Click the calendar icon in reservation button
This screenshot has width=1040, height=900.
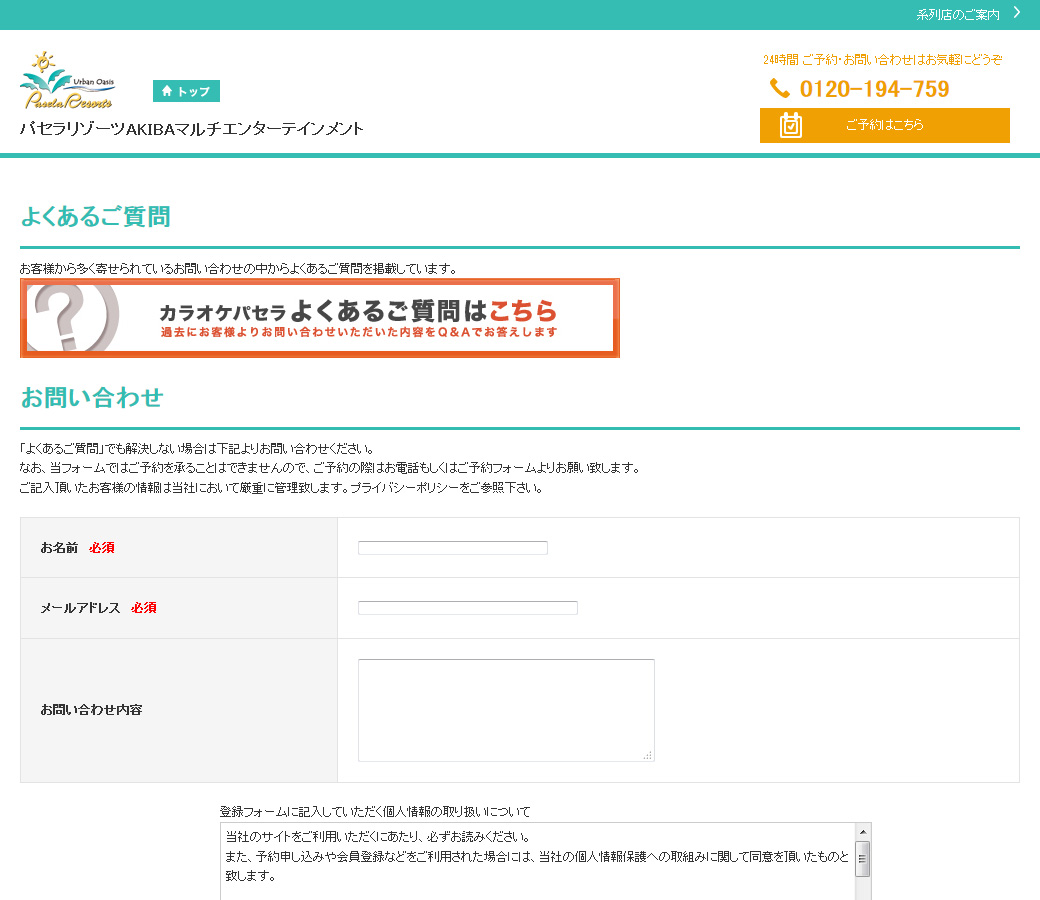791,125
